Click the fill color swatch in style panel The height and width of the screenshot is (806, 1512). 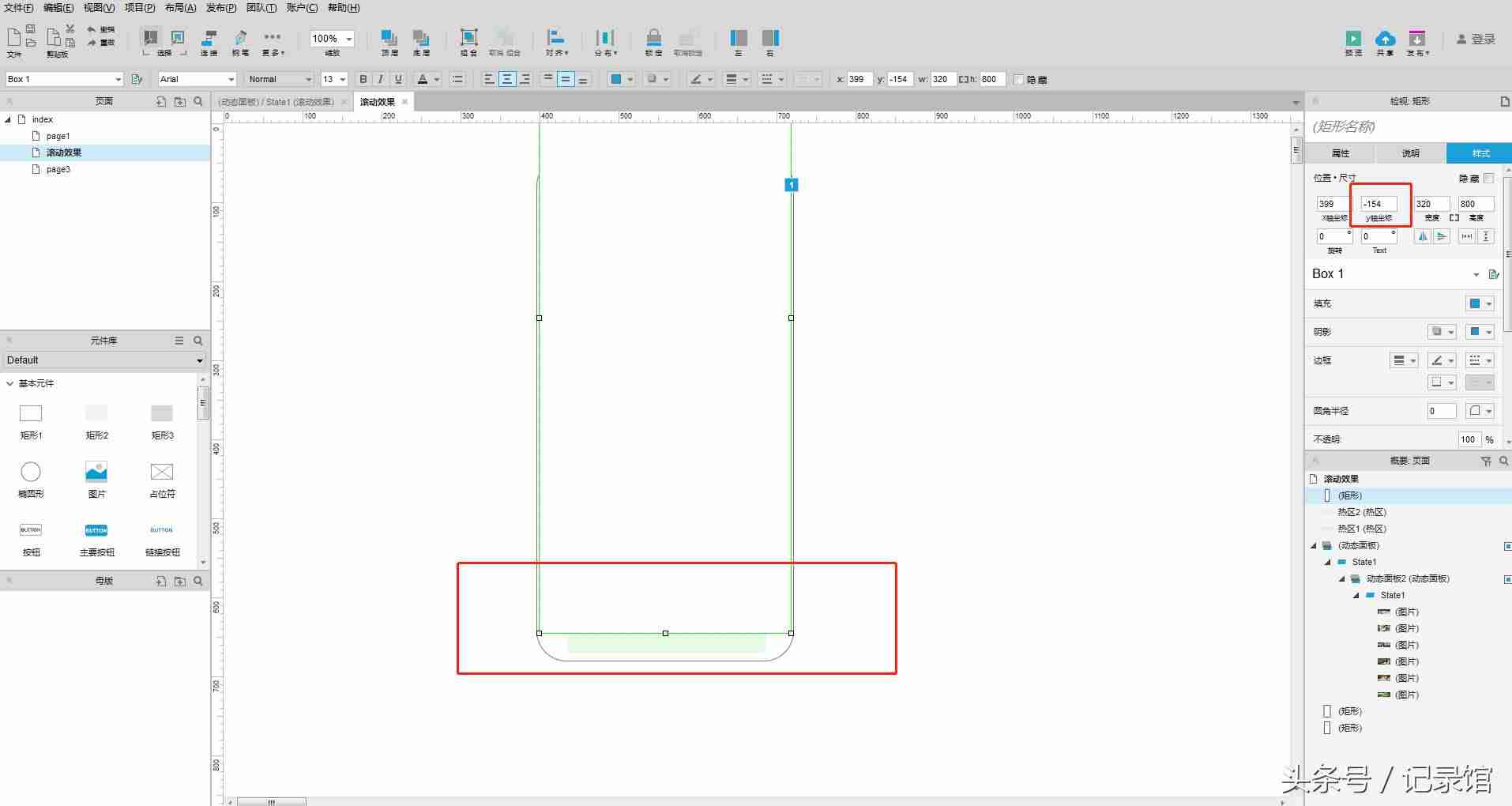click(x=1475, y=303)
